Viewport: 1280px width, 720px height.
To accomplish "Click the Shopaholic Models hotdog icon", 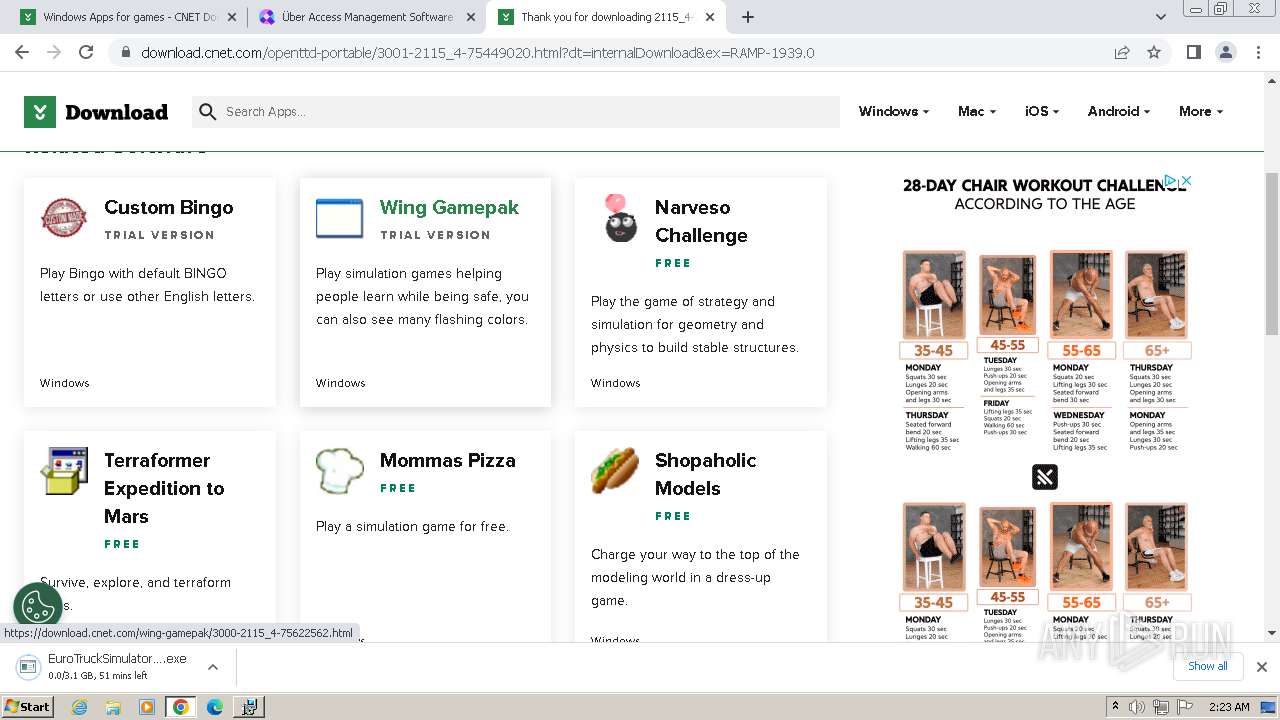I will [x=615, y=470].
